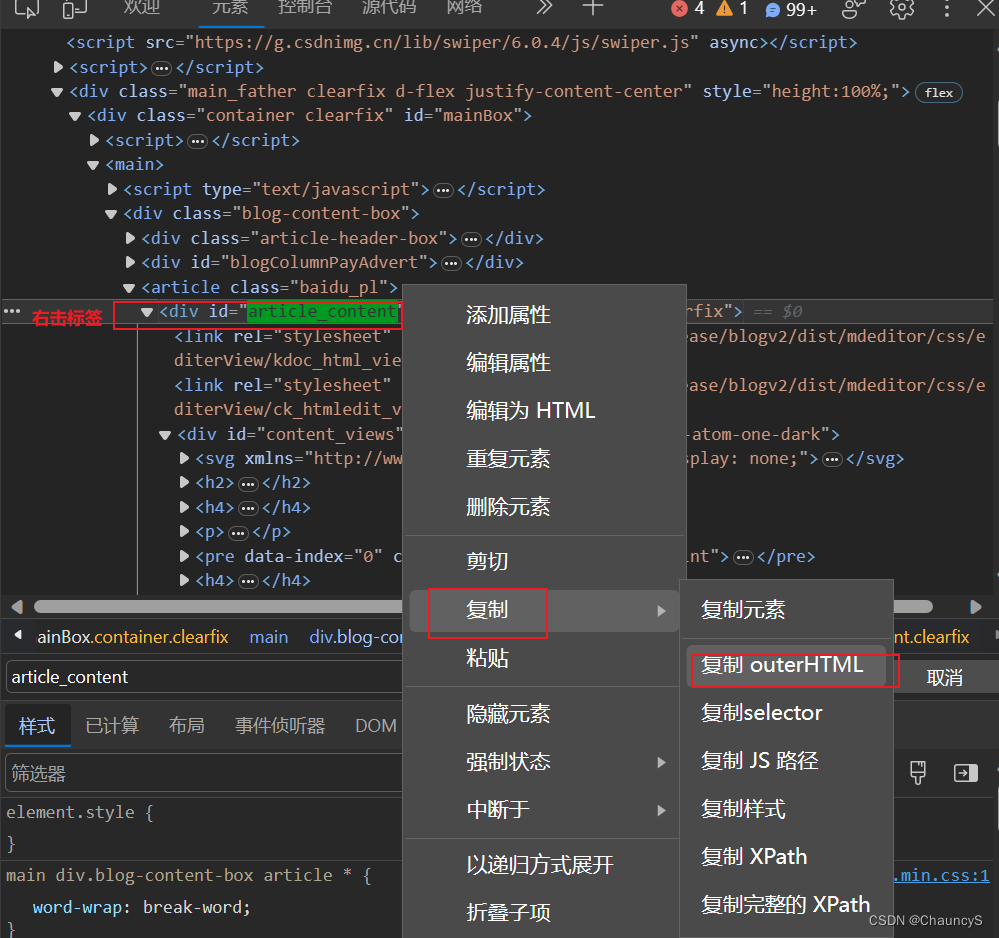
Task: Collapse the content_views div
Action: click(165, 435)
